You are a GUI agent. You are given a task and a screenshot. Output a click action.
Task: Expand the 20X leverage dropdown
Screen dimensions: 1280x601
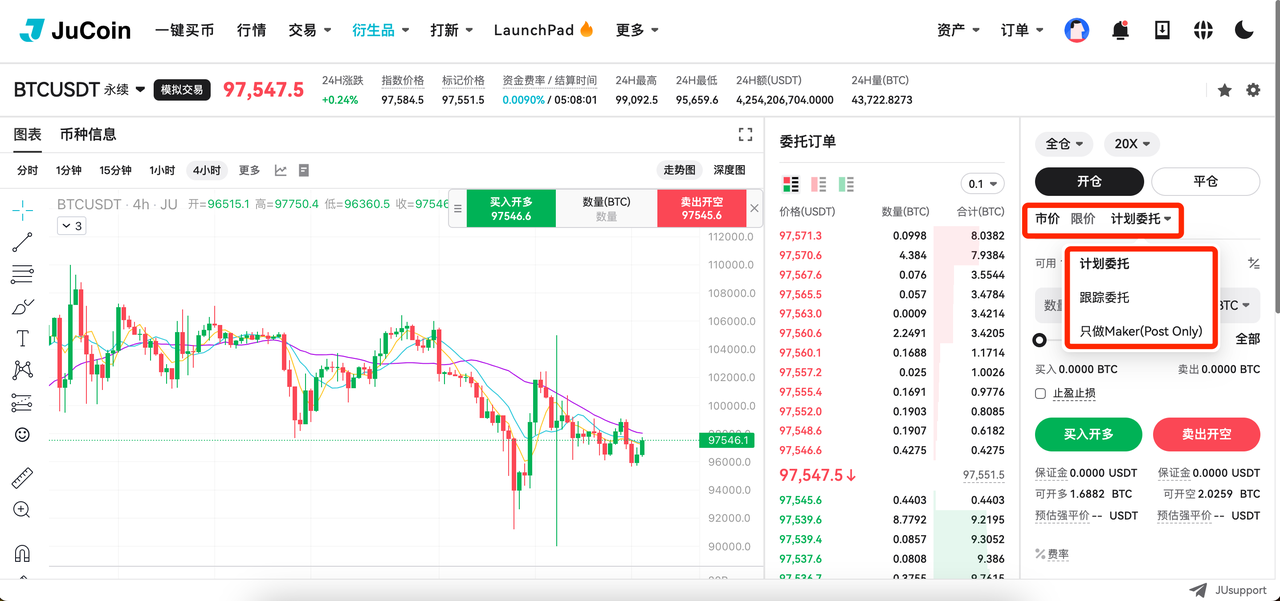pos(1131,144)
